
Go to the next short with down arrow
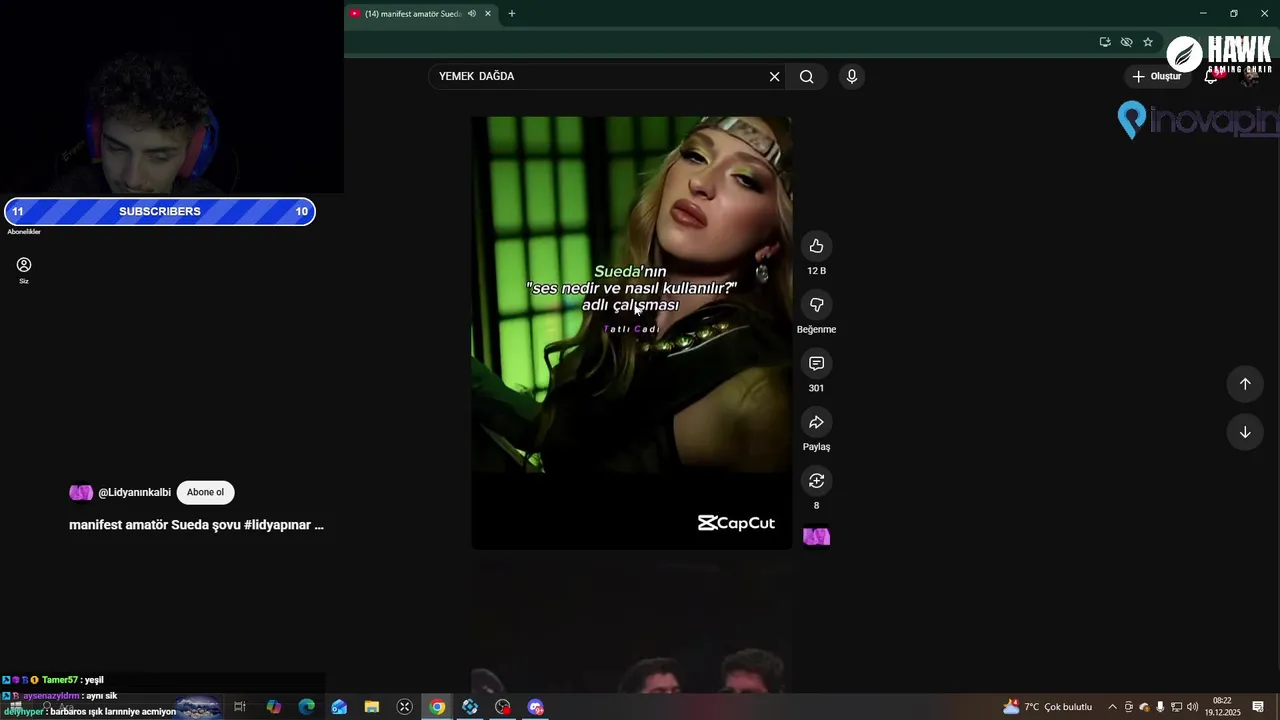pos(1245,432)
